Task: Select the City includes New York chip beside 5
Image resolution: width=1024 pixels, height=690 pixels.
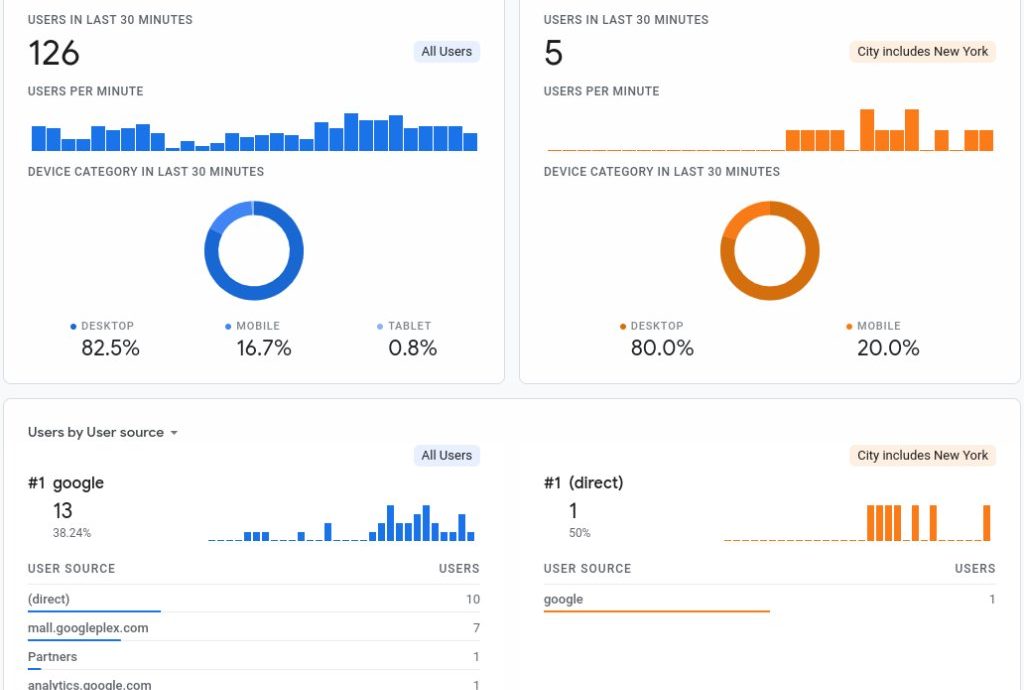Action: click(922, 52)
